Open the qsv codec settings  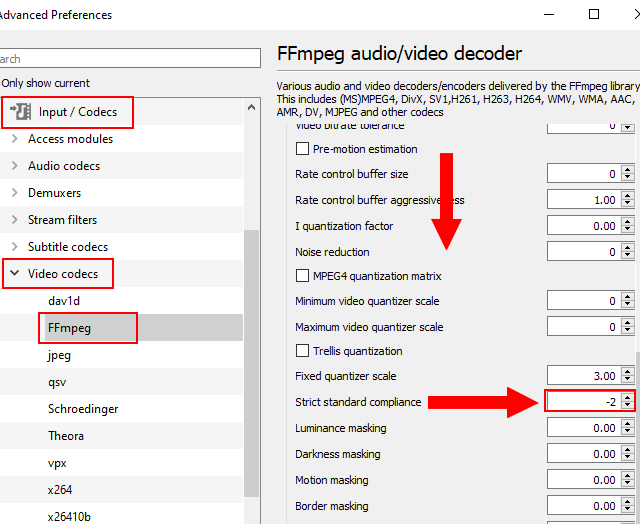coord(57,382)
